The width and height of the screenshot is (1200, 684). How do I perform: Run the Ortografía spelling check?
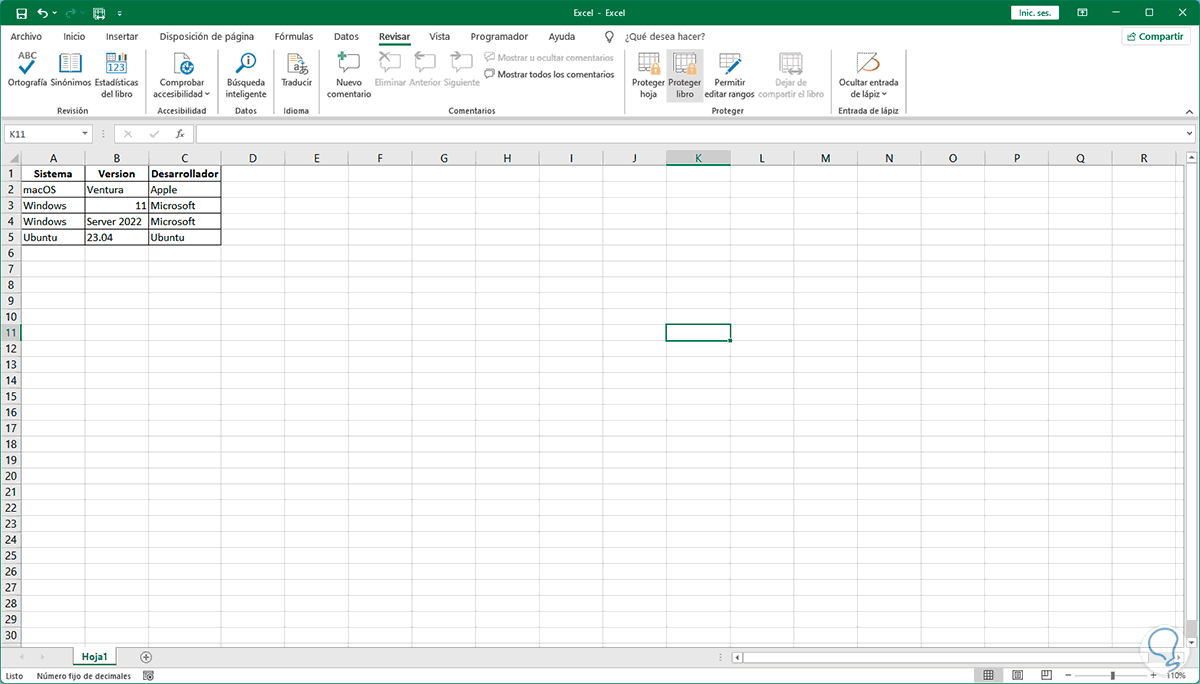coord(28,71)
